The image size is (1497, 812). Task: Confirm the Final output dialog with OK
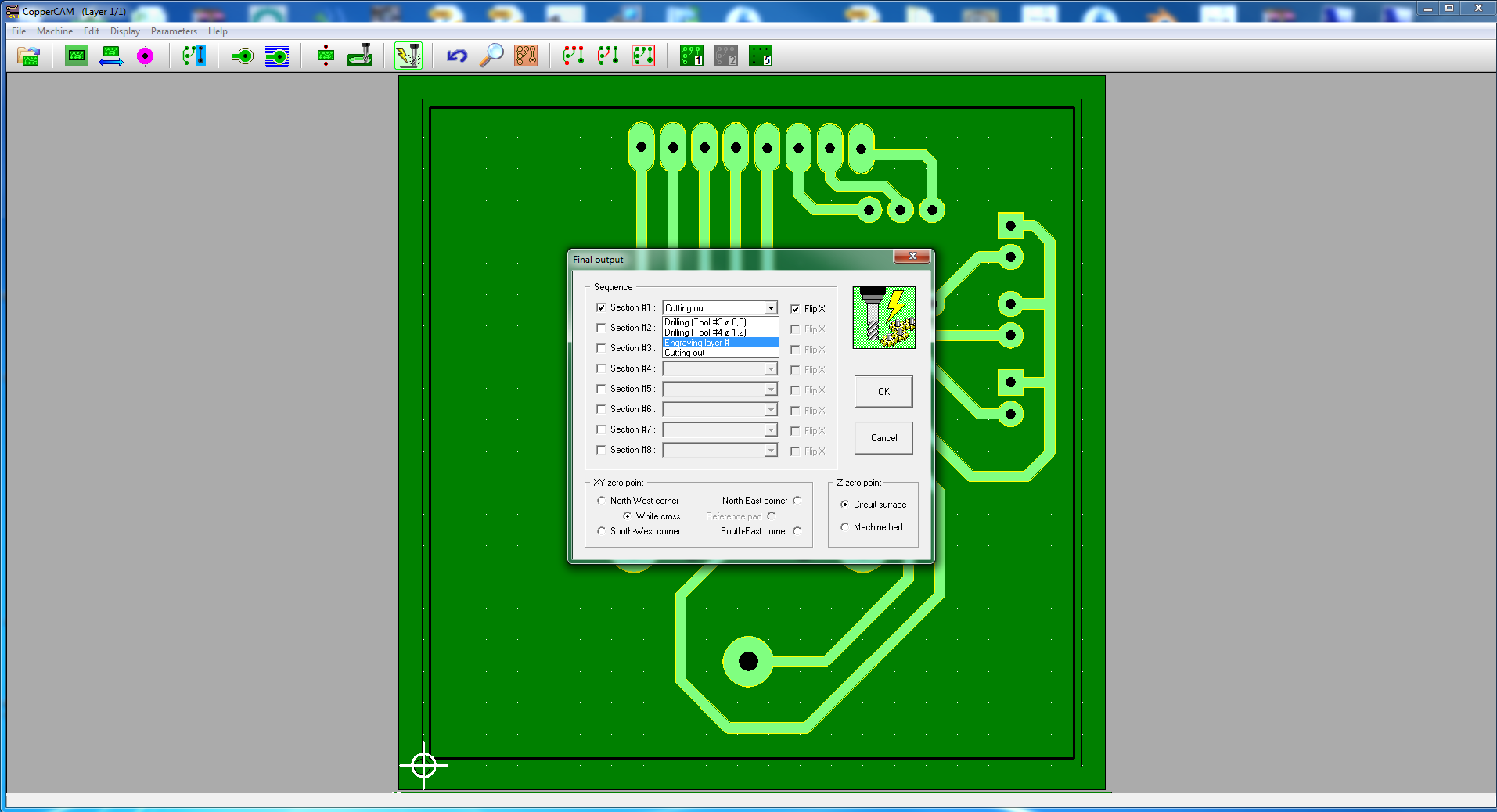pyautogui.click(x=883, y=391)
